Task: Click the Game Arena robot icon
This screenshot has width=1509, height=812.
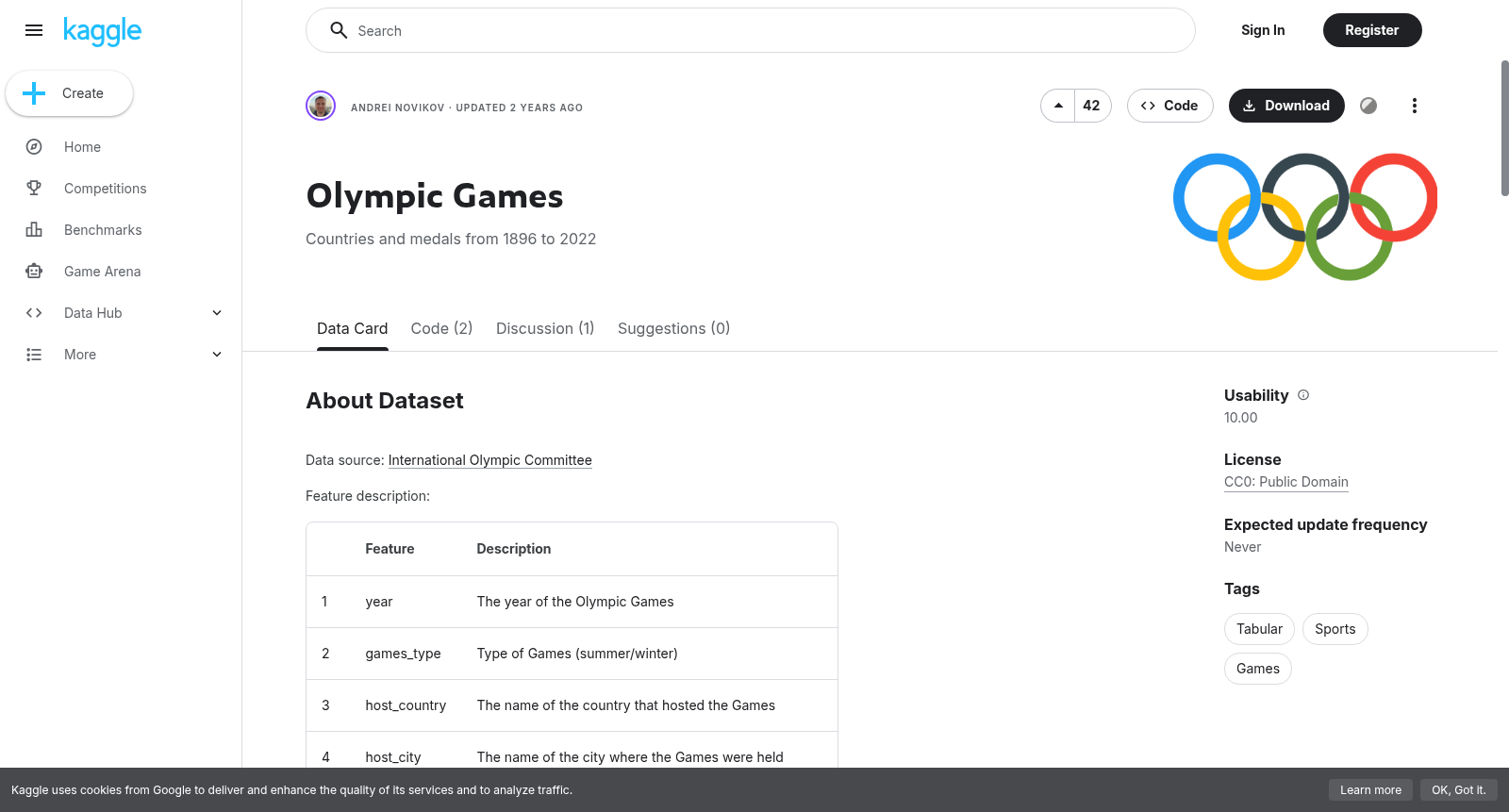Action: pyautogui.click(x=34, y=272)
